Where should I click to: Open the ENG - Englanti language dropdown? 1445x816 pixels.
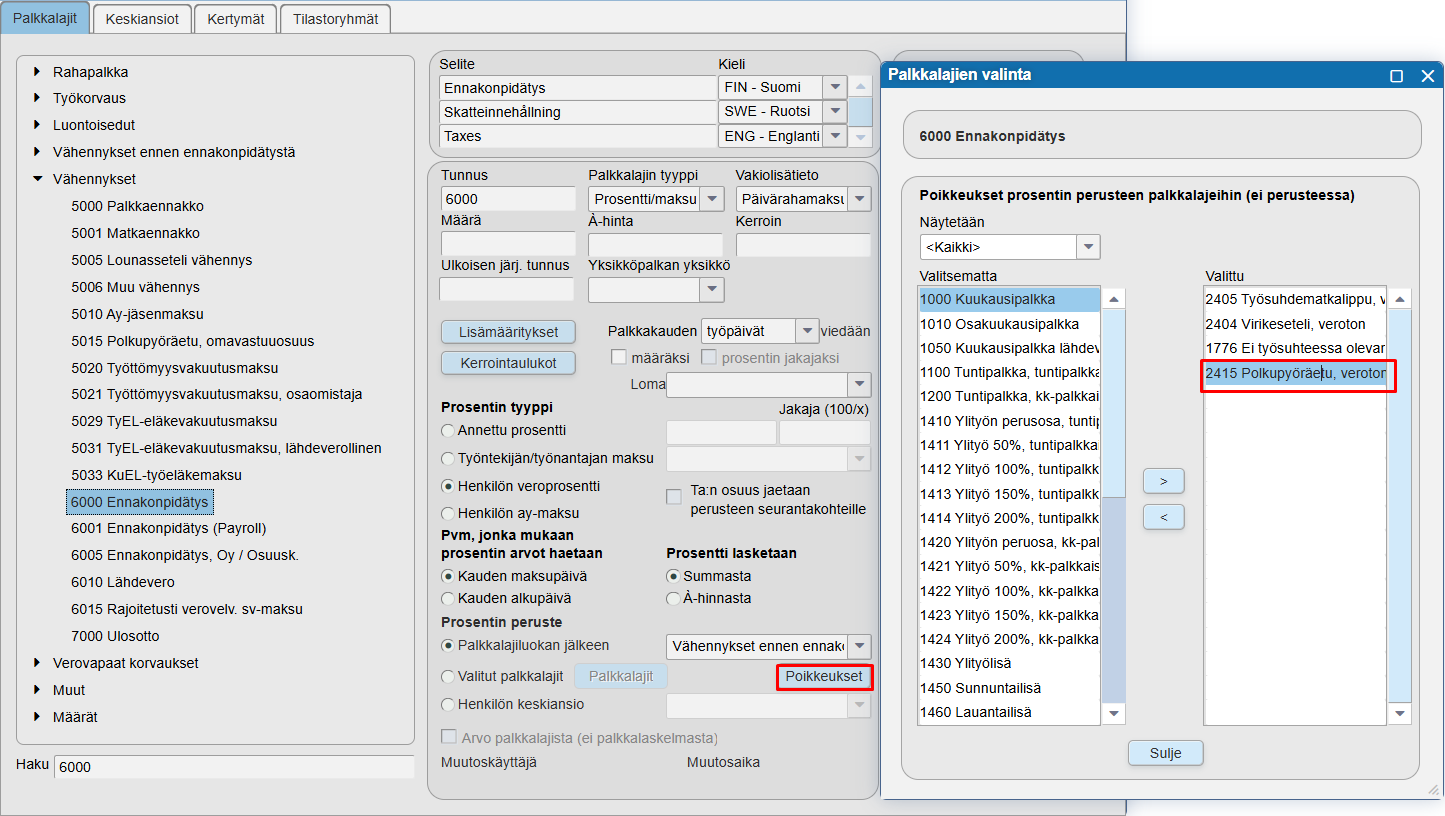(835, 136)
